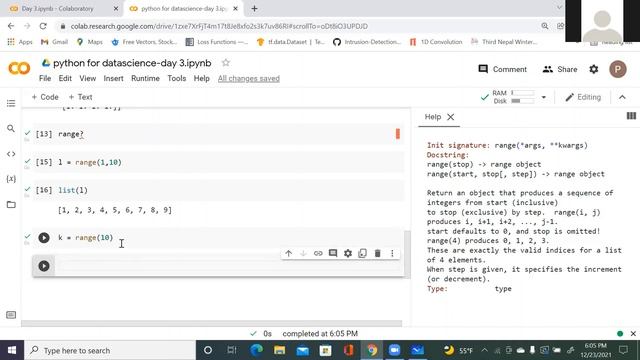The height and width of the screenshot is (360, 640).
Task: Open the Editing mode dropdown
Action: pos(583,97)
